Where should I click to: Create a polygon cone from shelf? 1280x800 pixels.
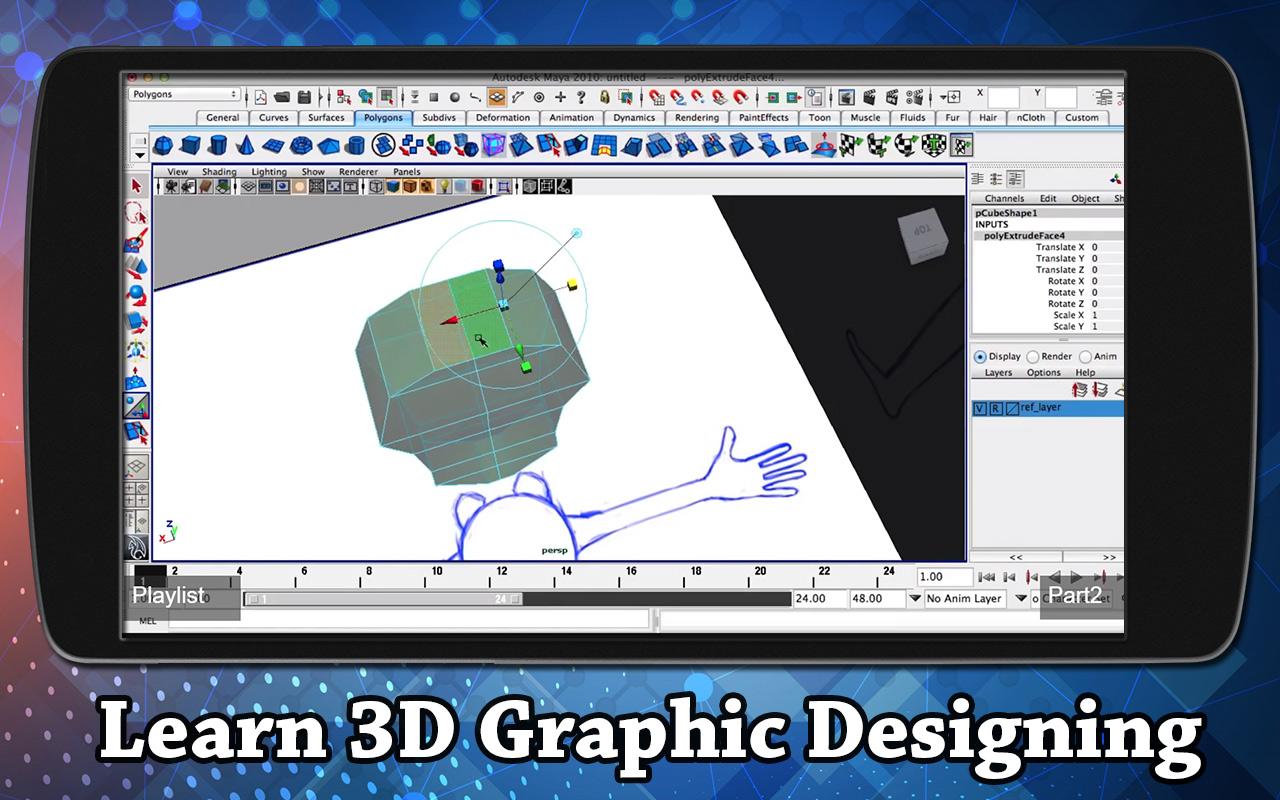(x=245, y=146)
